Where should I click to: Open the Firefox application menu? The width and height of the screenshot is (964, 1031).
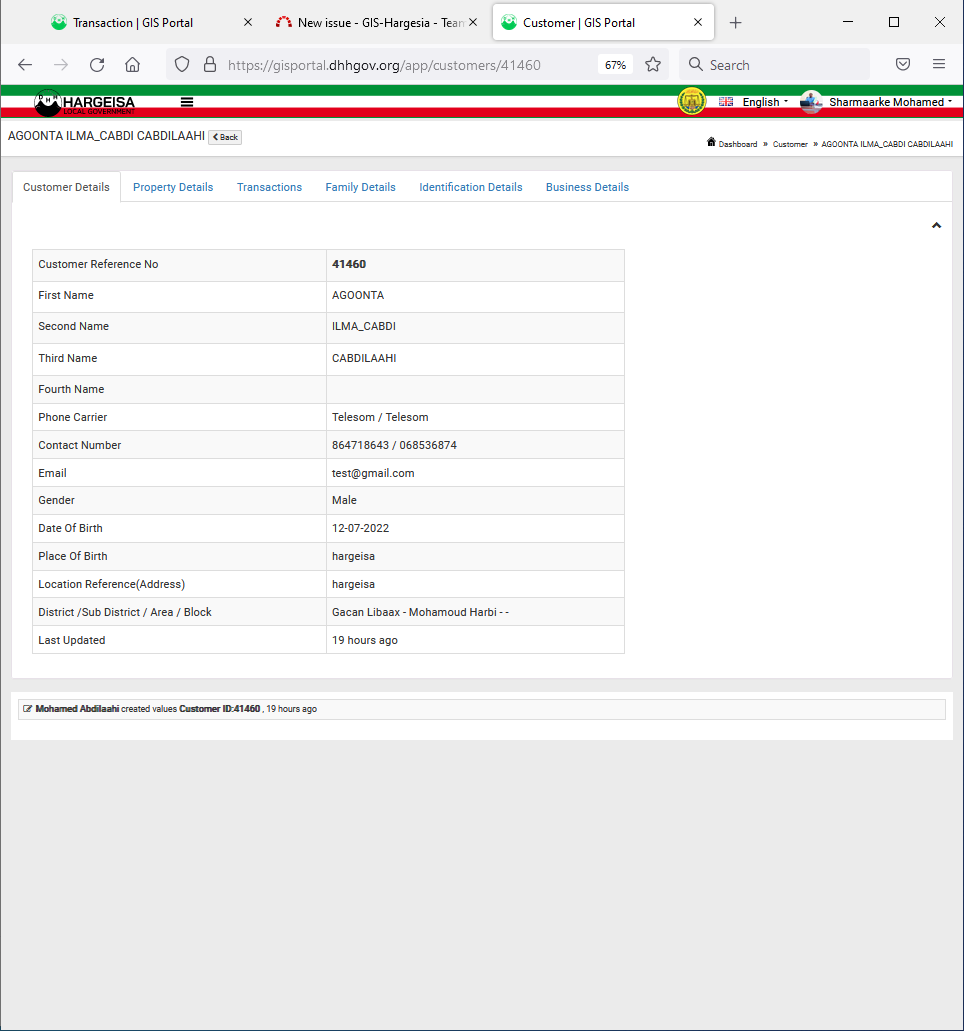point(938,64)
